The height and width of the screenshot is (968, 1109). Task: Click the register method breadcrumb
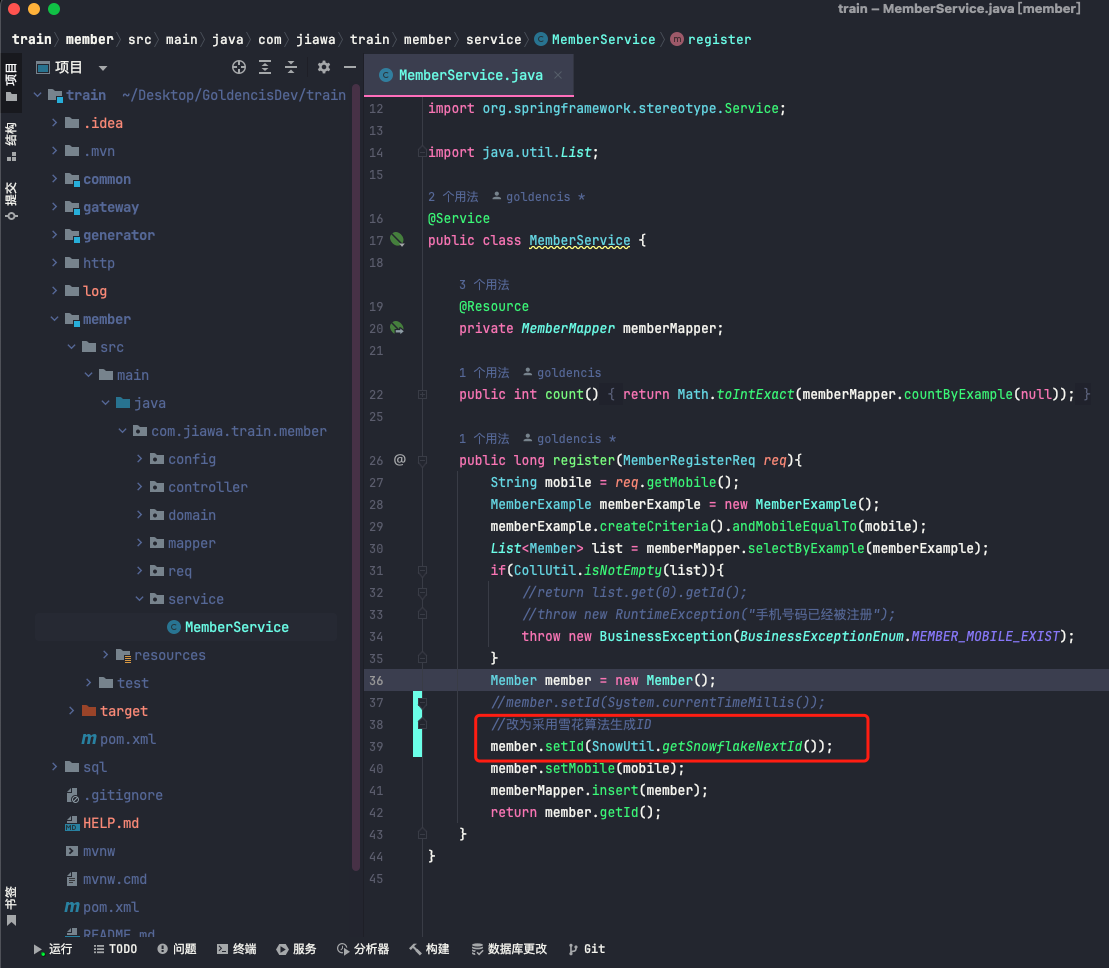(x=711, y=40)
